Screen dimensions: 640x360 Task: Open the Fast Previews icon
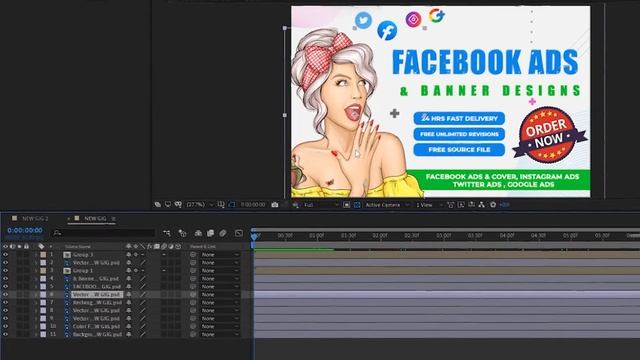pyautogui.click(x=461, y=204)
